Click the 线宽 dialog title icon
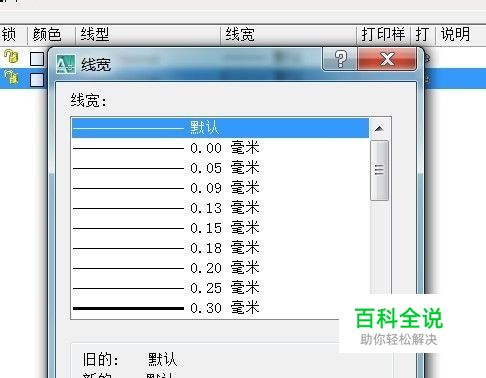The height and width of the screenshot is (378, 486). [66, 64]
